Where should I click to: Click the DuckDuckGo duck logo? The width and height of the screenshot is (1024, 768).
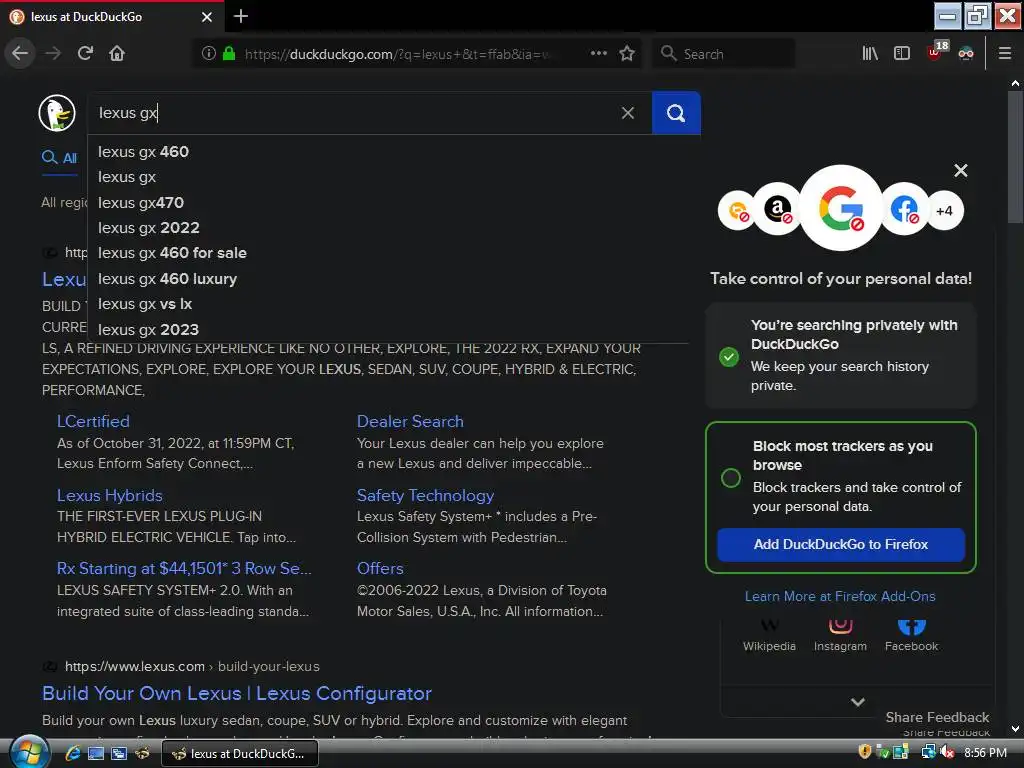(x=57, y=112)
